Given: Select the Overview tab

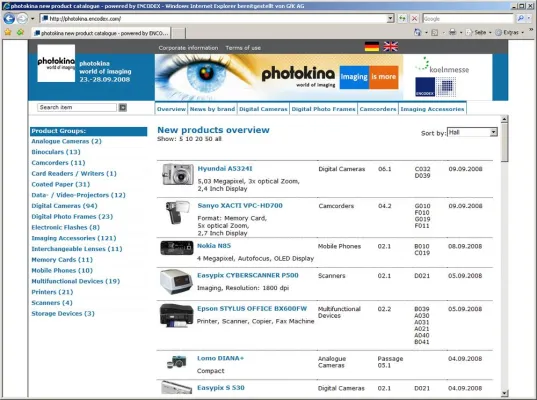Looking at the screenshot, I should coord(171,109).
